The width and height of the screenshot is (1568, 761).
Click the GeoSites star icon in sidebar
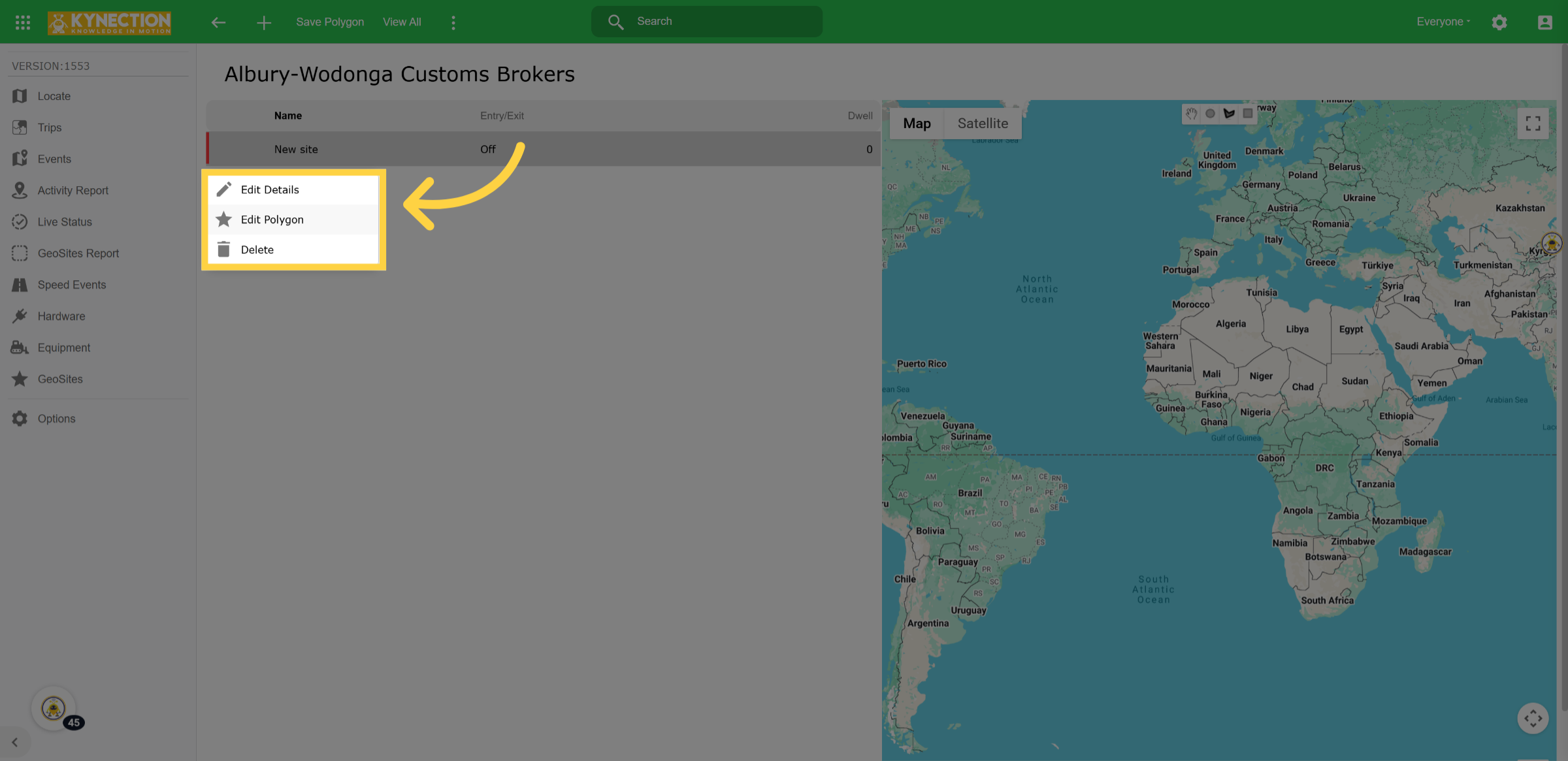20,379
